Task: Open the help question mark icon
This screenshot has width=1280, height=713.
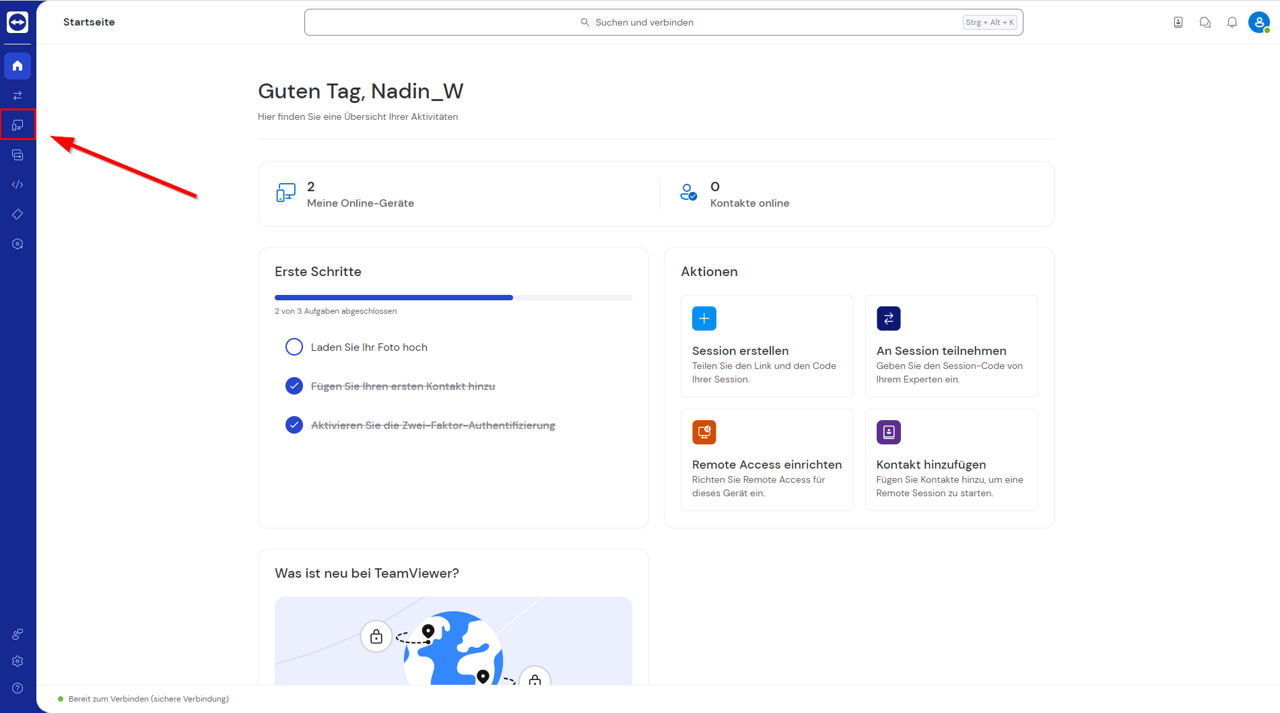Action: pyautogui.click(x=17, y=689)
